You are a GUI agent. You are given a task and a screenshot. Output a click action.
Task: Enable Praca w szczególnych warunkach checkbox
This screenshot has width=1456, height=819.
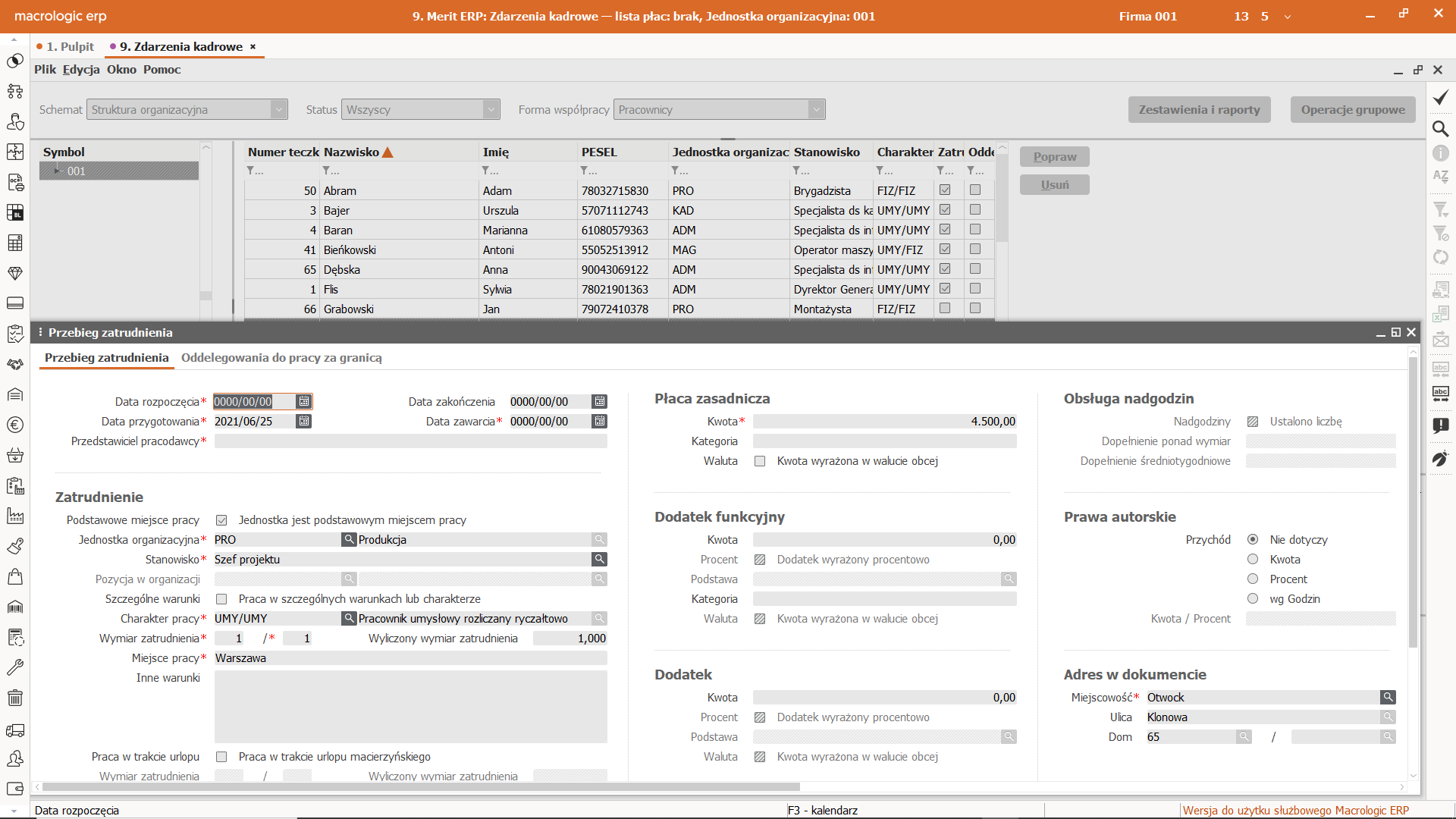tap(221, 599)
